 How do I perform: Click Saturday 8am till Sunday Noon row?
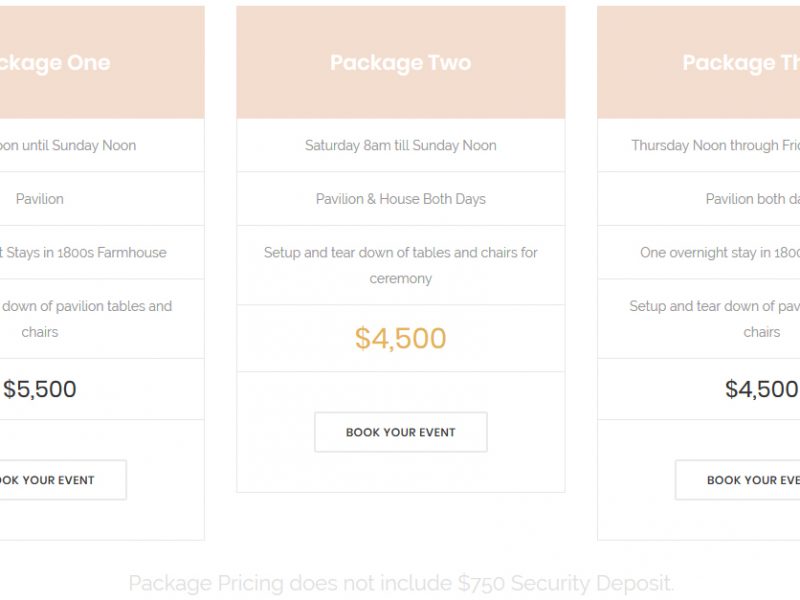[401, 145]
